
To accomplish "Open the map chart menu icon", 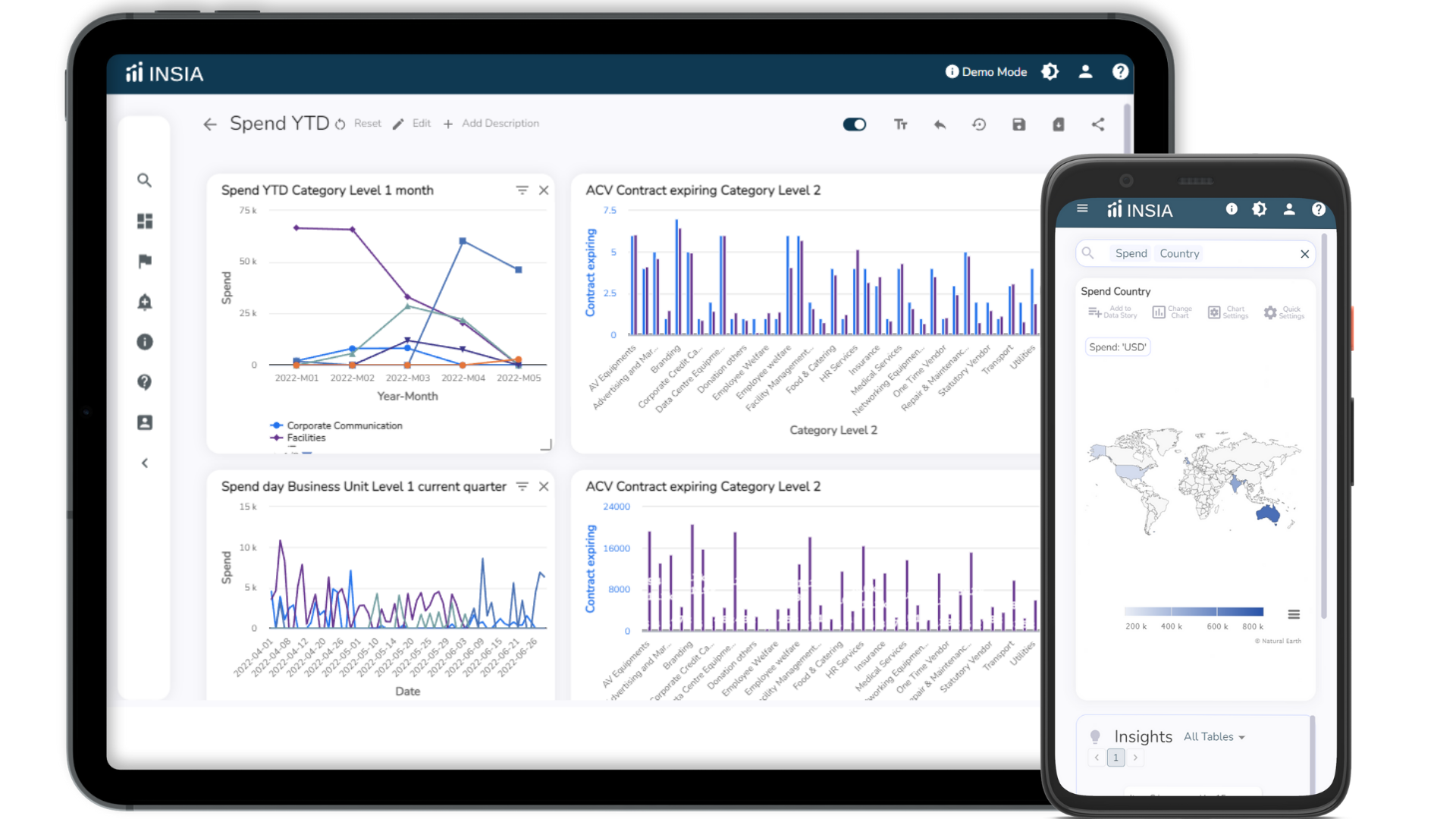I will coord(1294,614).
